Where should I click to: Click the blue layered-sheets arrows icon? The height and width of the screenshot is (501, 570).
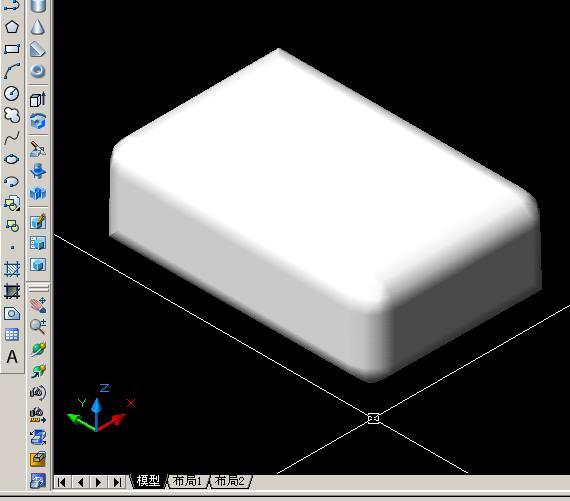[x=38, y=437]
